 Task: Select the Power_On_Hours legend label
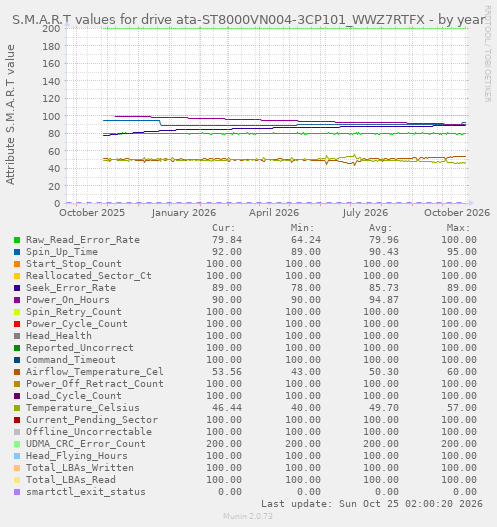[68, 300]
